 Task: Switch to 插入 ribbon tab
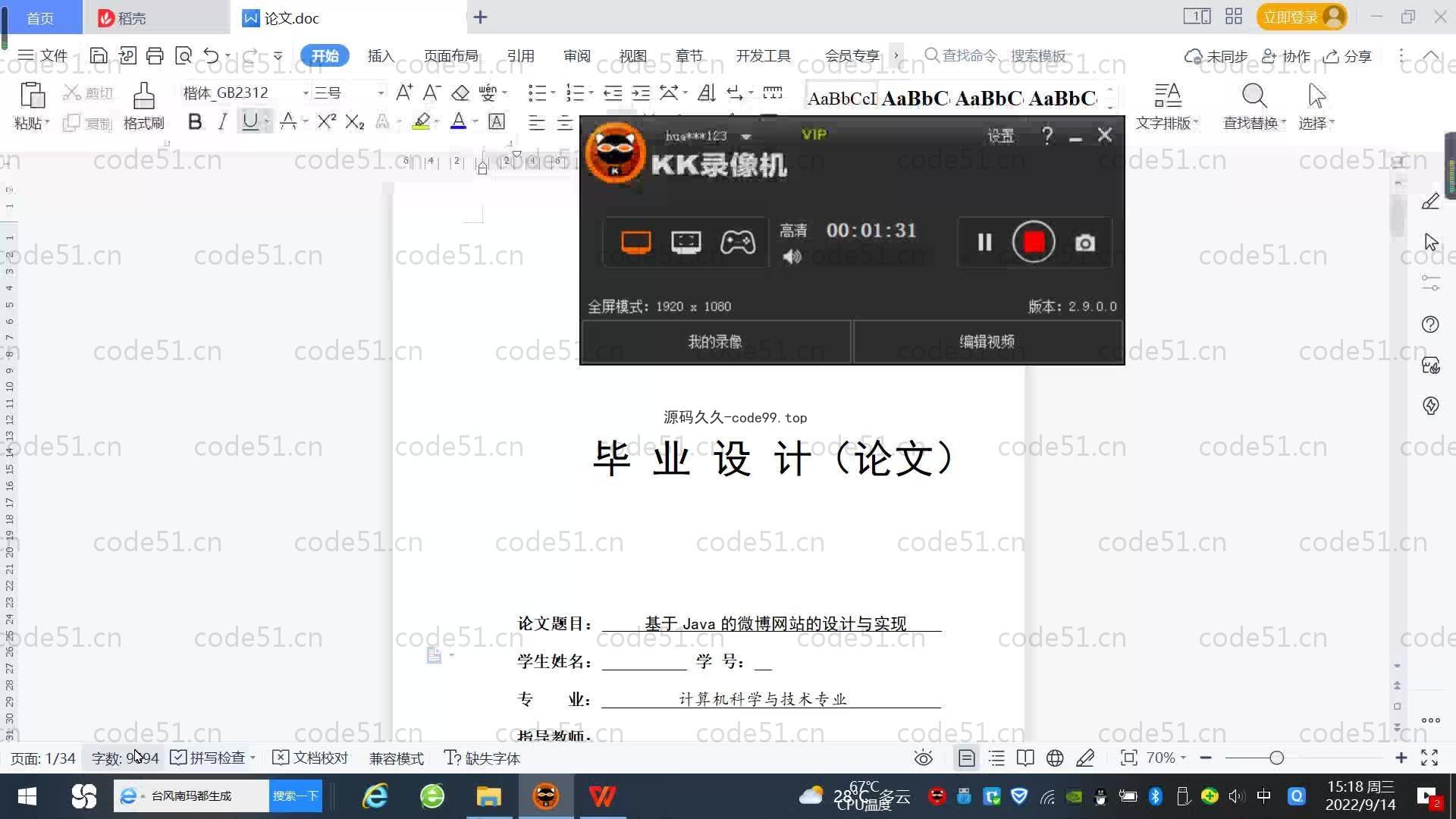[381, 55]
